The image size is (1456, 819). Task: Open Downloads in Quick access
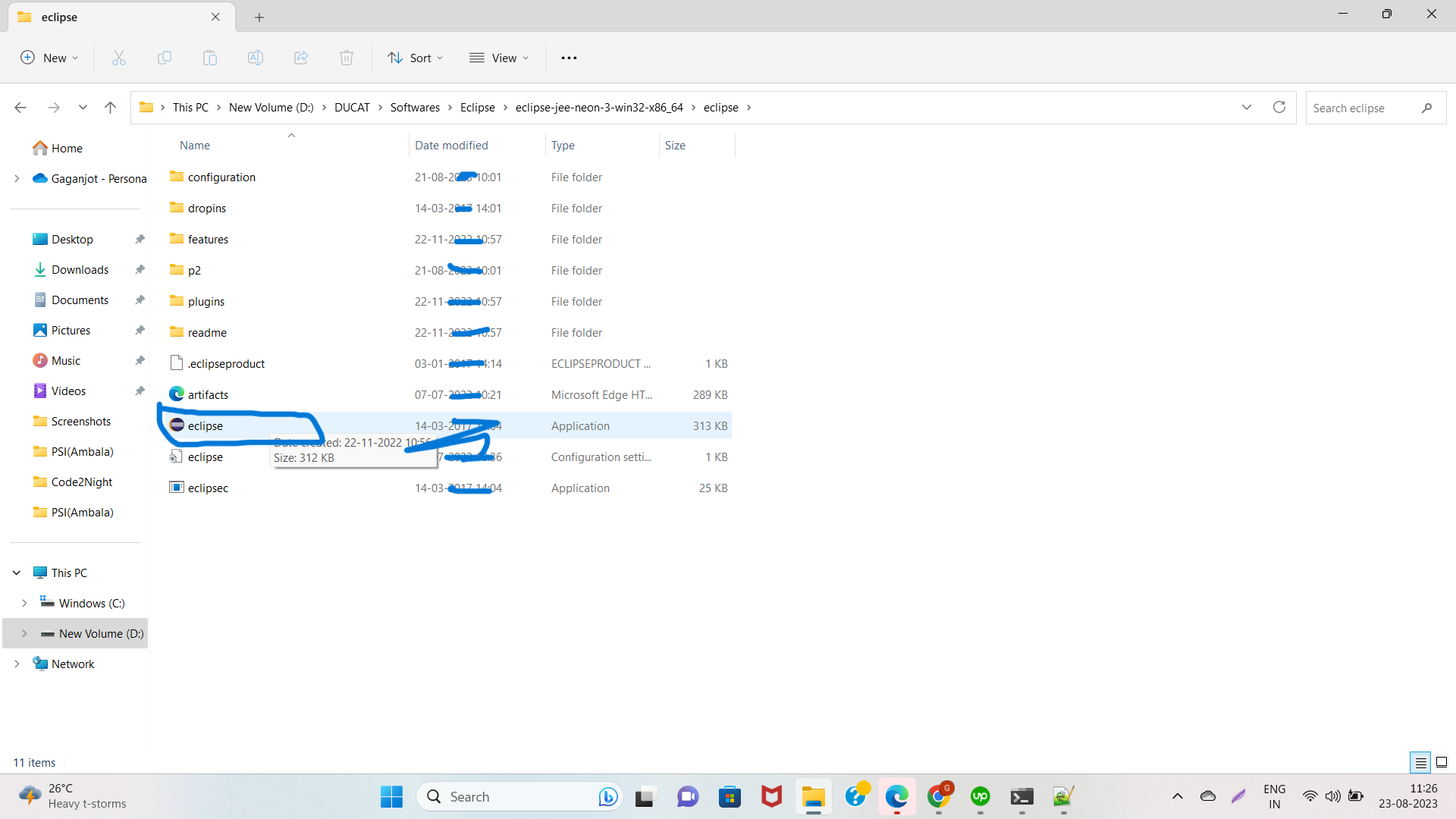(71, 270)
